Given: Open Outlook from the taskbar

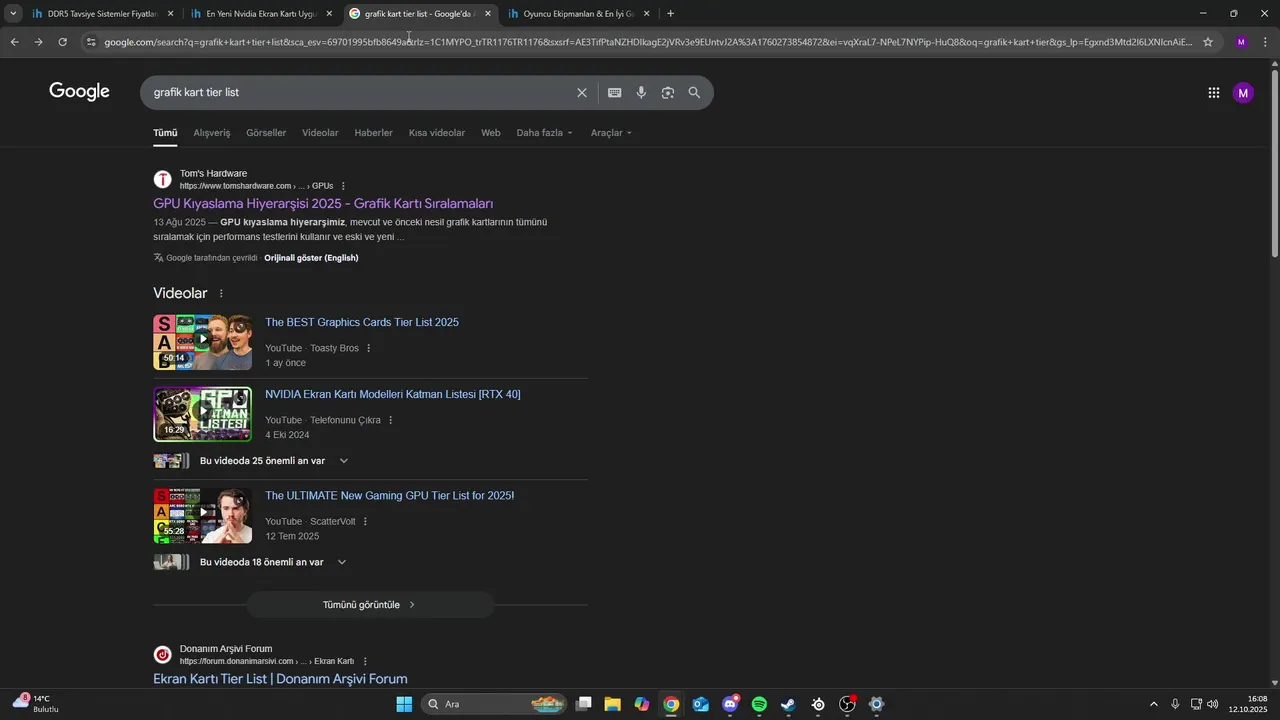Looking at the screenshot, I should [x=700, y=704].
